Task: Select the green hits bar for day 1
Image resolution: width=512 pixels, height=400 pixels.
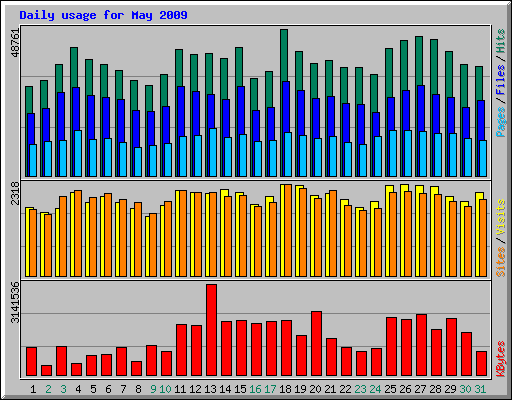Action: click(x=29, y=100)
